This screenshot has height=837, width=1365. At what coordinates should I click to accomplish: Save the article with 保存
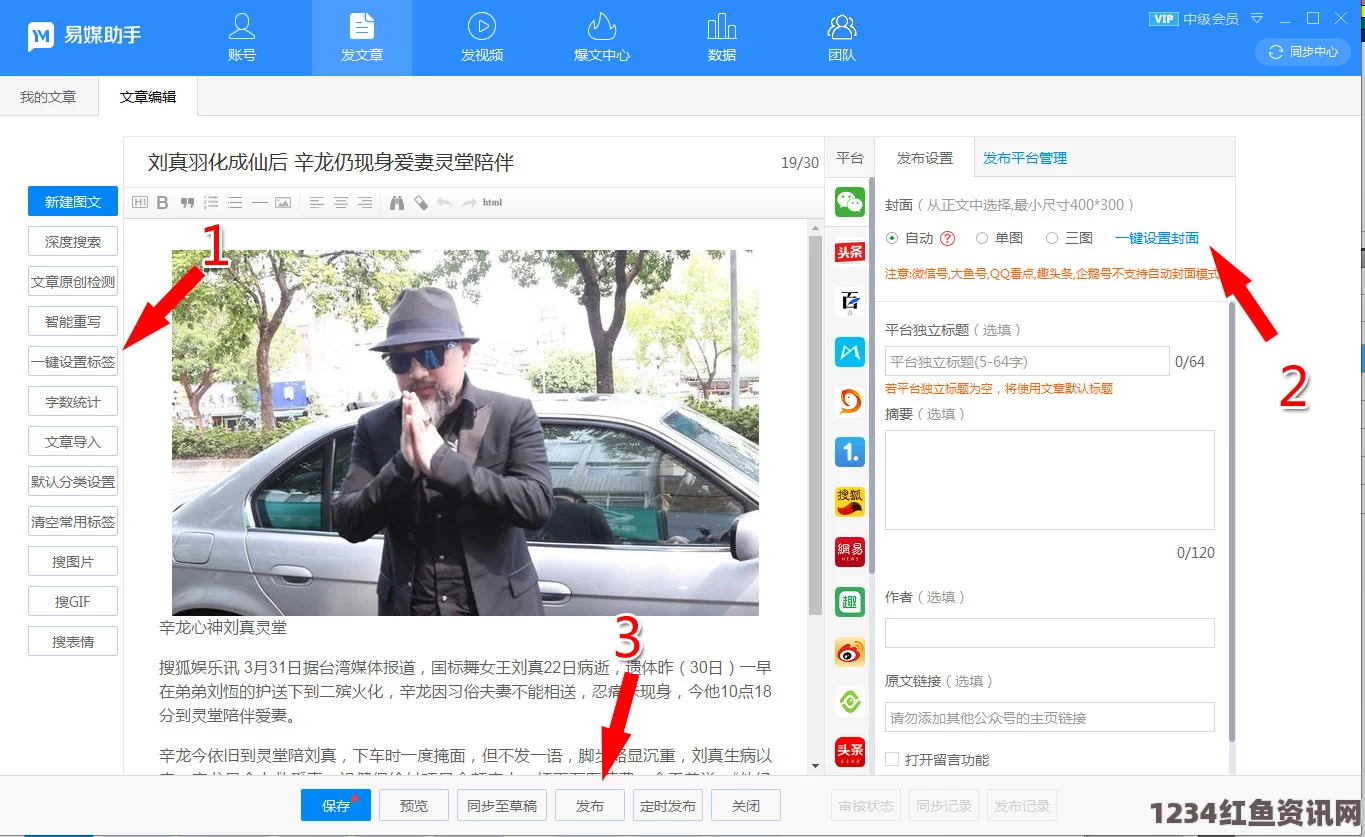pyautogui.click(x=336, y=805)
